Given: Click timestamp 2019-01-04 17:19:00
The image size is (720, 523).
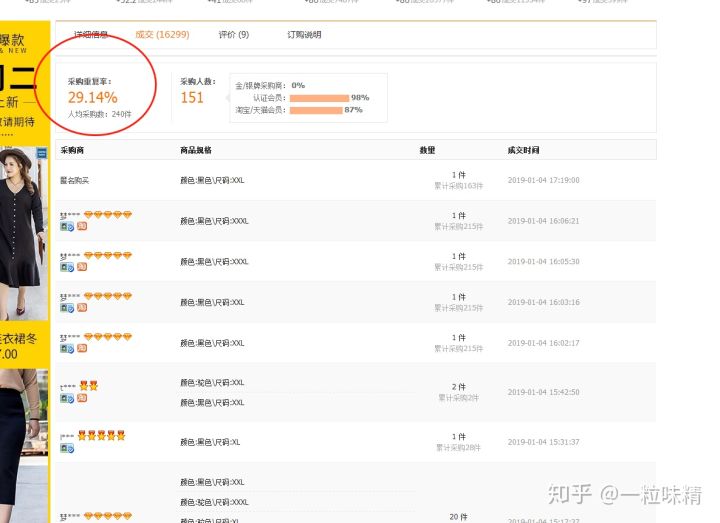Looking at the screenshot, I should 544,180.
